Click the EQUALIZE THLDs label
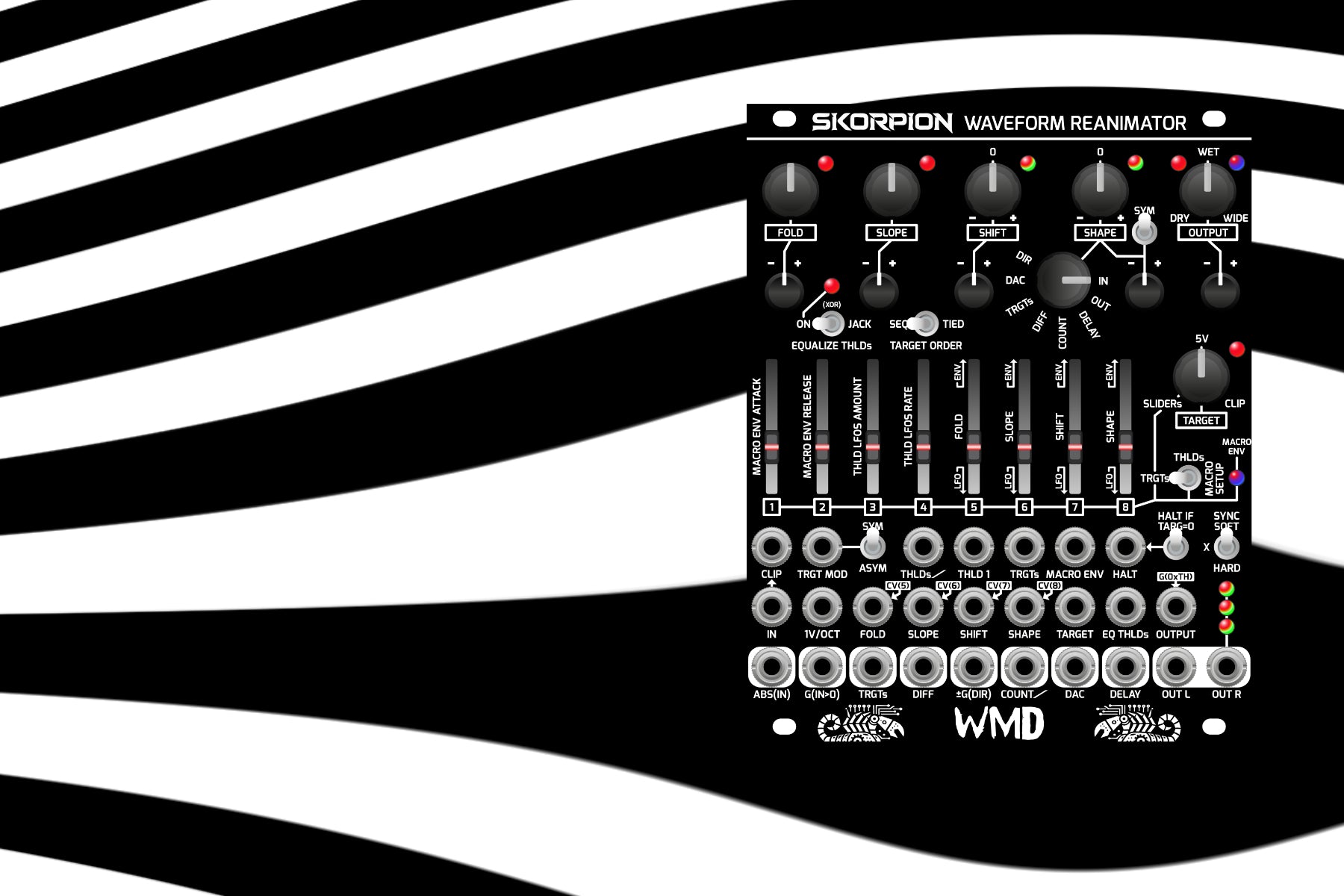This screenshot has width=1344, height=896. 831,346
